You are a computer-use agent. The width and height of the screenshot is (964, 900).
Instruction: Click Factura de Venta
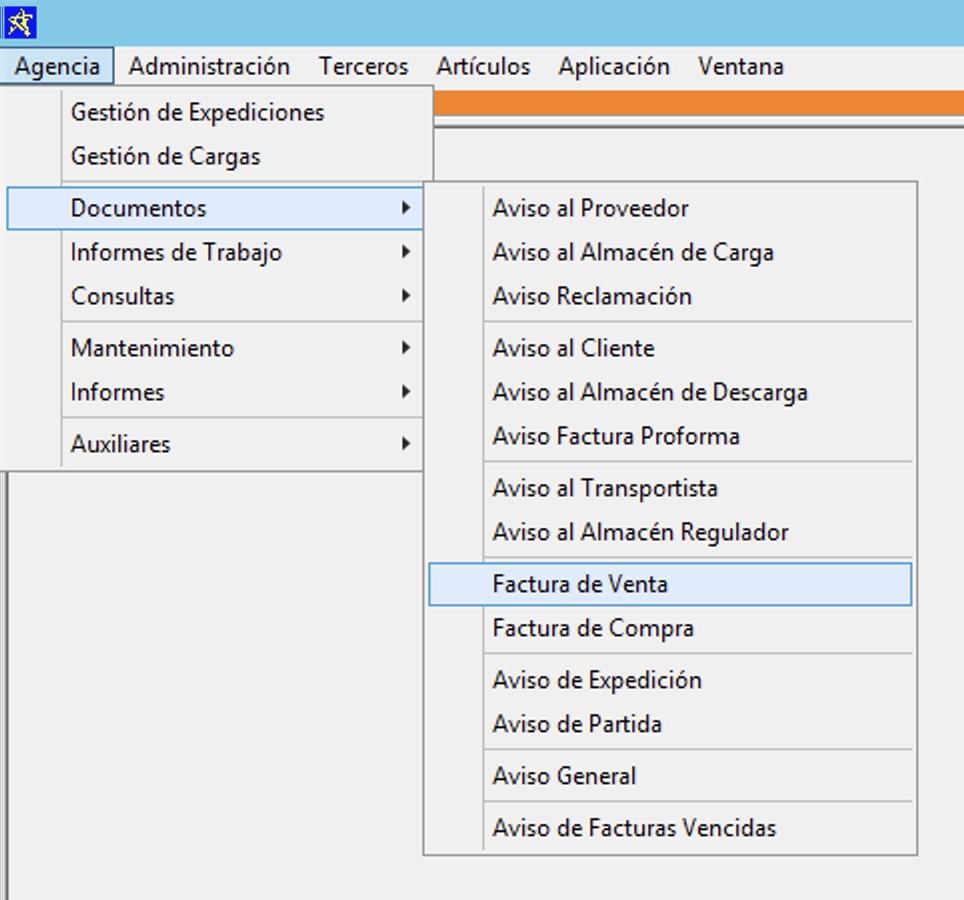(580, 584)
